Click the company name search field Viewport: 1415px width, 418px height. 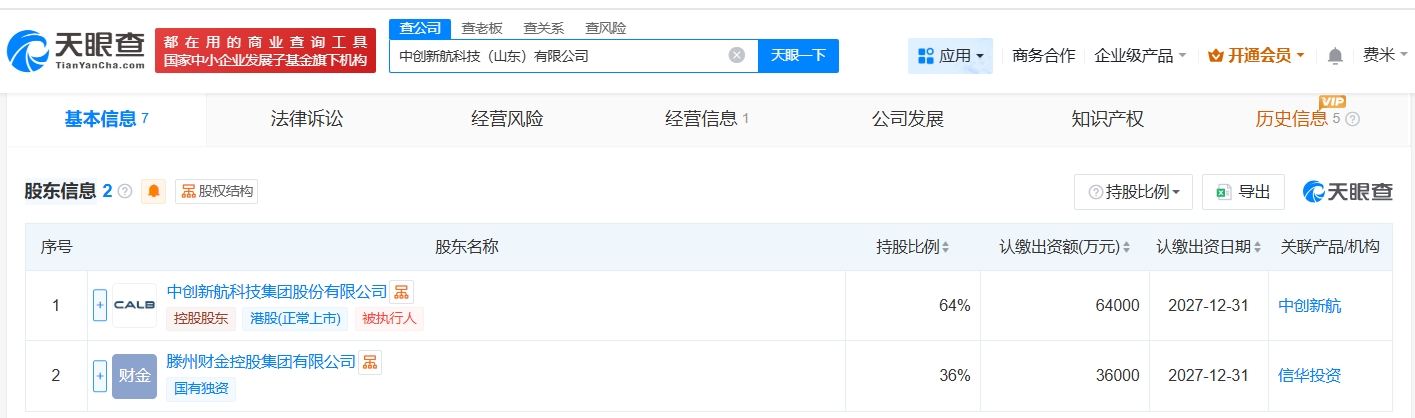pyautogui.click(x=560, y=56)
